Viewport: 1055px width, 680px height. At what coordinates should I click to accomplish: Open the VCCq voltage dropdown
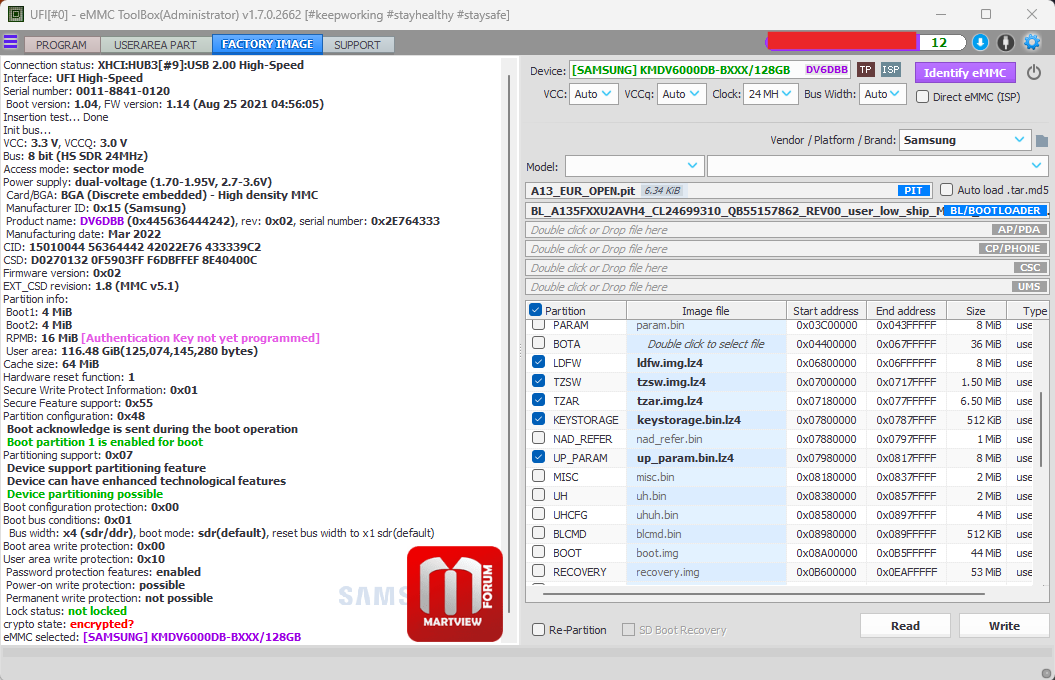[x=682, y=94]
